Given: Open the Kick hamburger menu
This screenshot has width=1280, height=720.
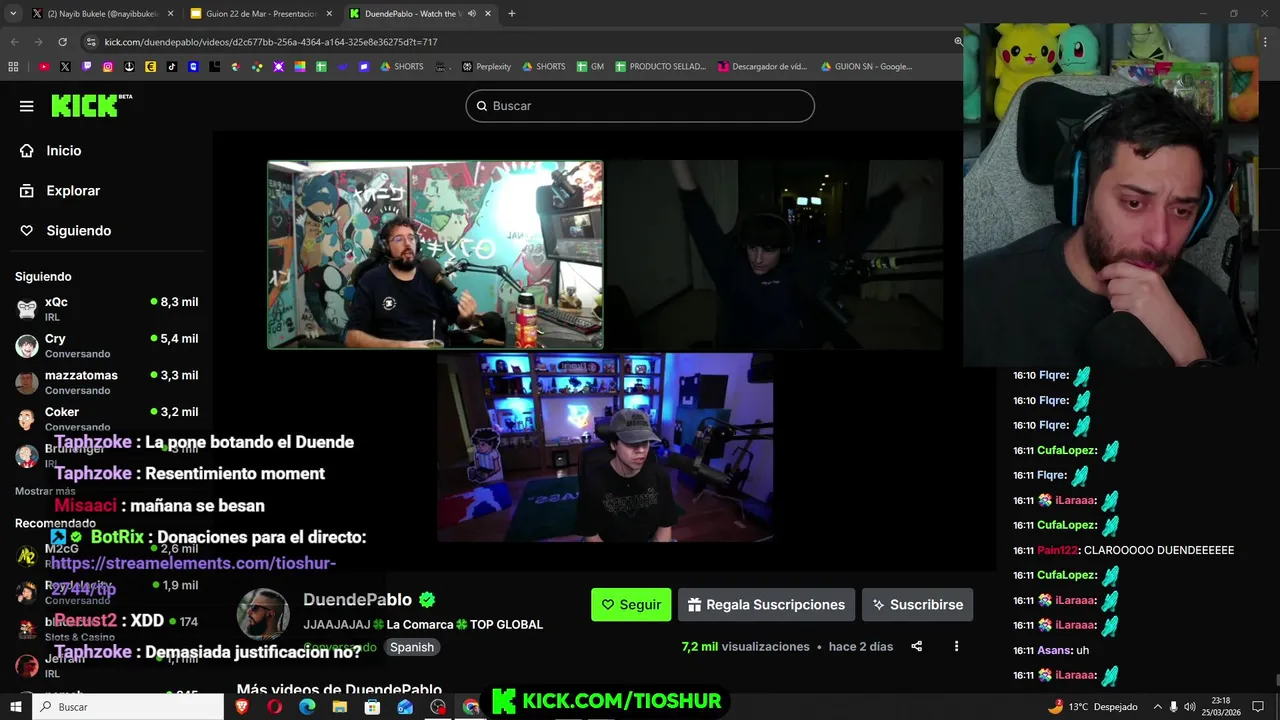Looking at the screenshot, I should (x=27, y=106).
